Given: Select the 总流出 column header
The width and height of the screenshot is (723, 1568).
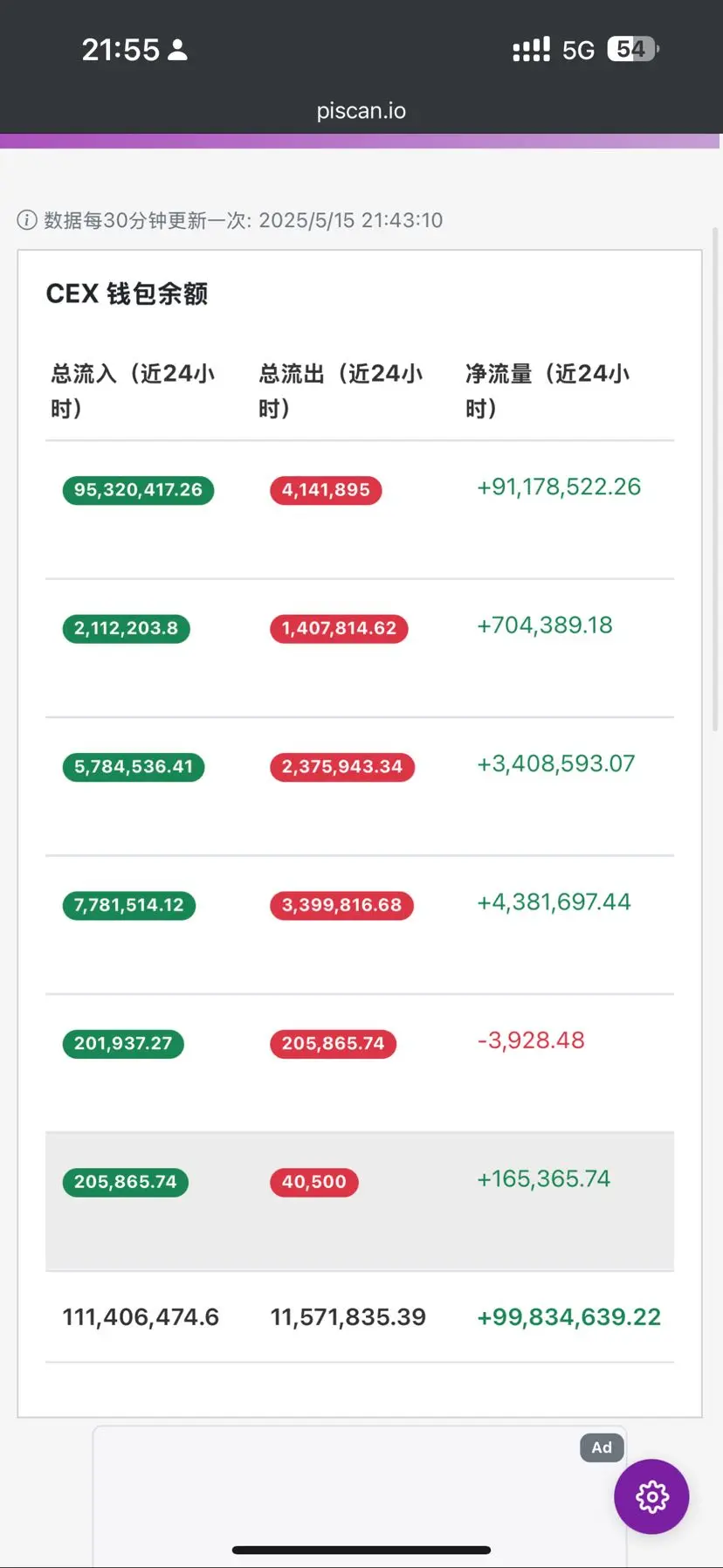Looking at the screenshot, I should click(341, 390).
